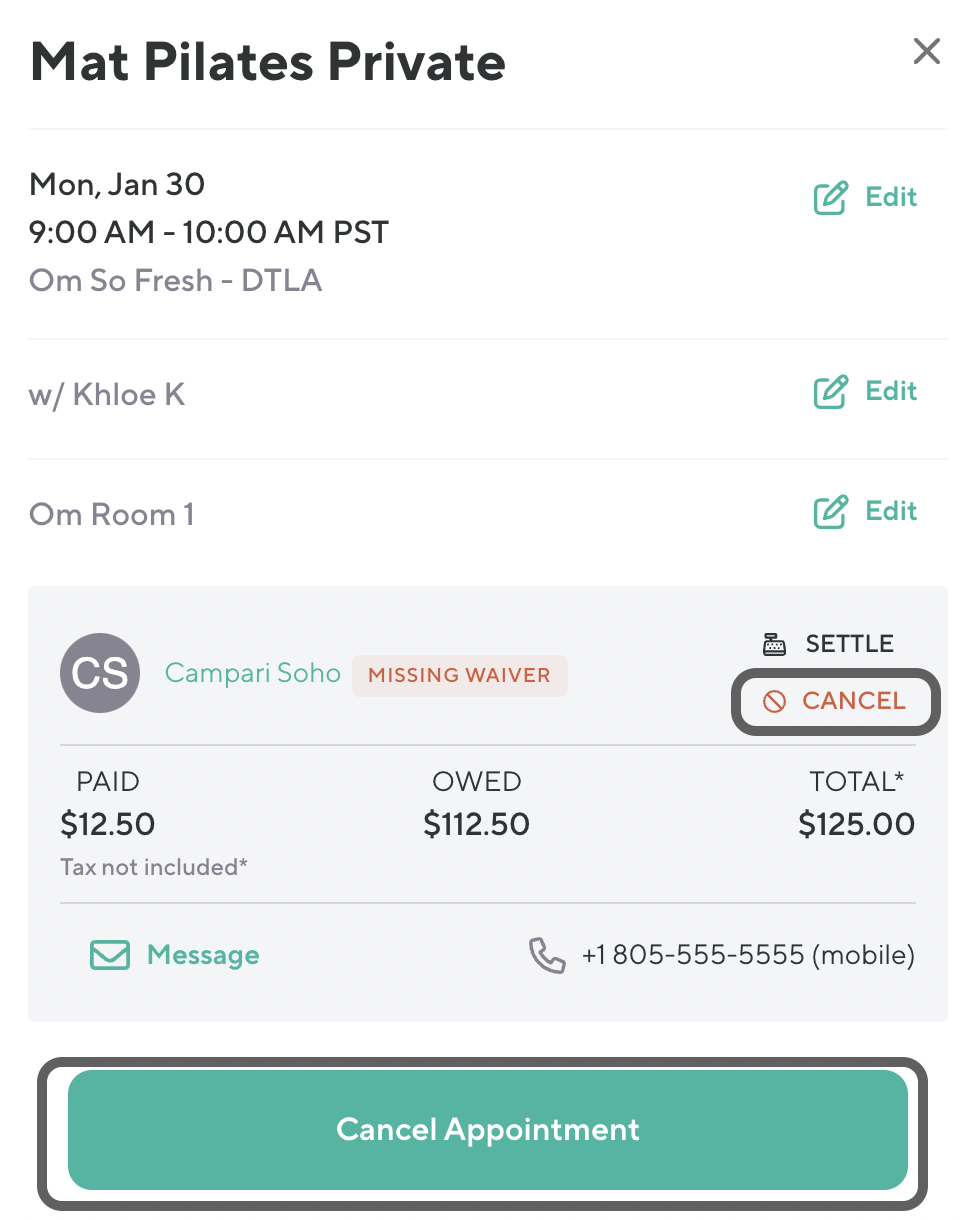Click the CS client avatar
The width and height of the screenshot is (972, 1220).
pyautogui.click(x=100, y=673)
